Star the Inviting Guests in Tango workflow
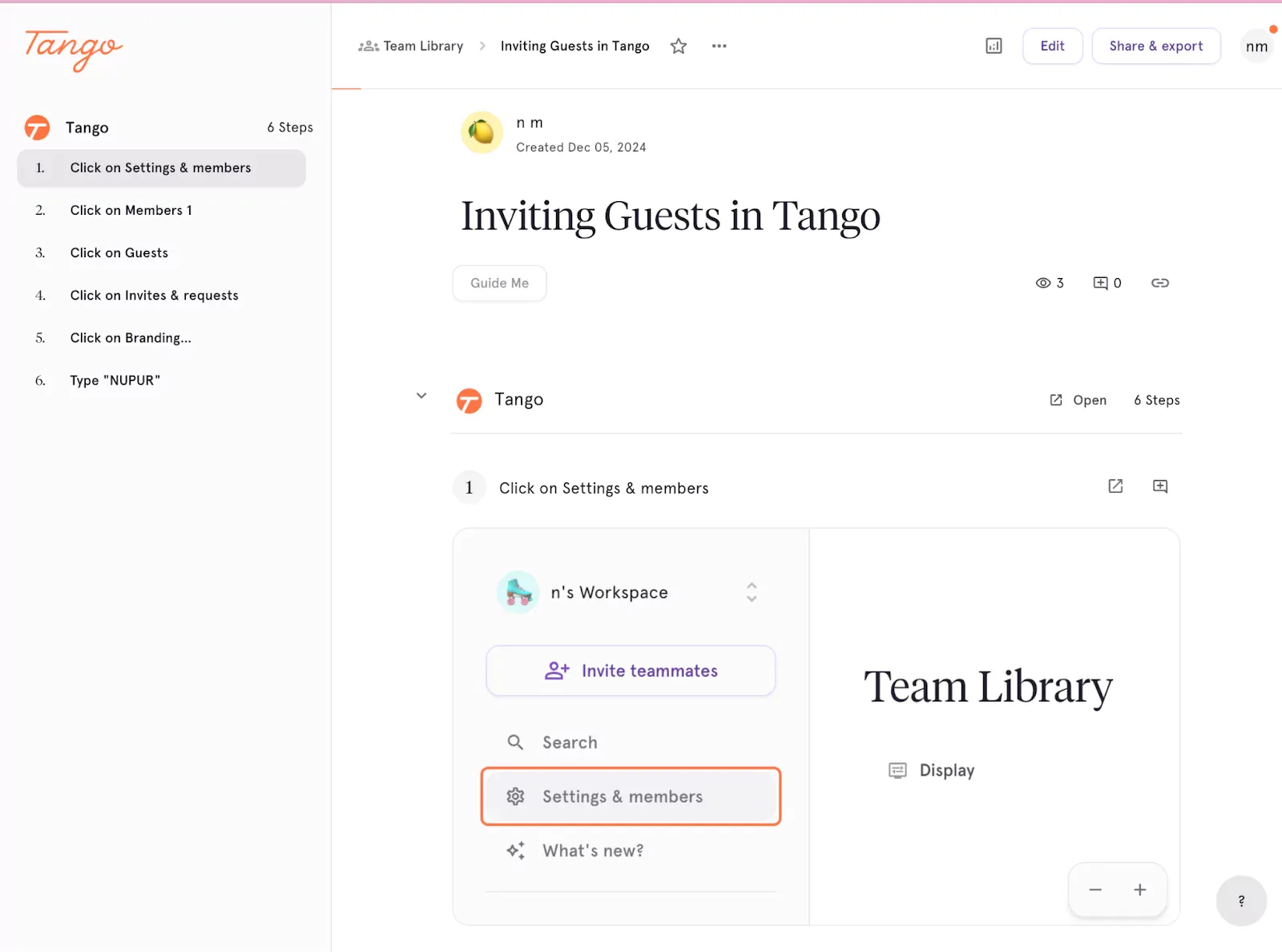The height and width of the screenshot is (952, 1282). pyautogui.click(x=679, y=46)
